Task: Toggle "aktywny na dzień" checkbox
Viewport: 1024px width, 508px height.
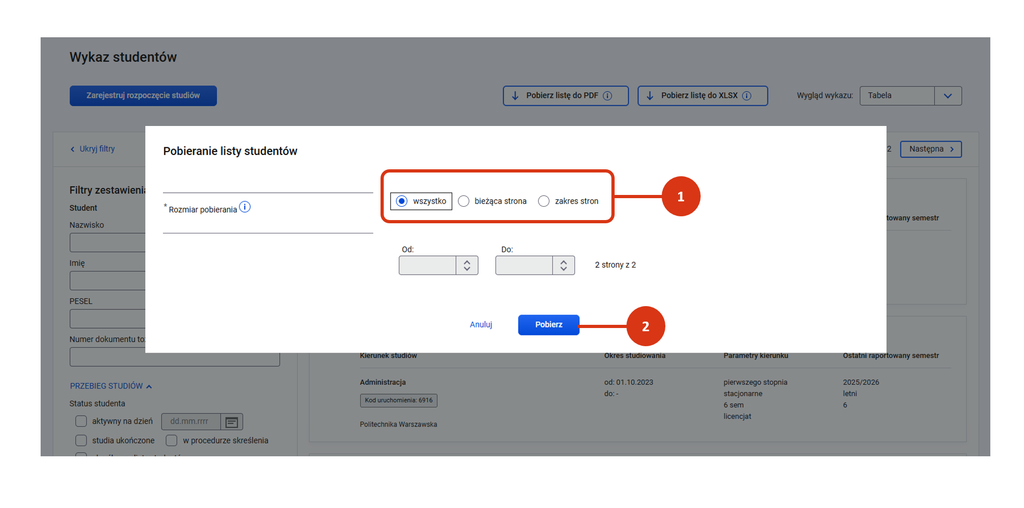Action: [x=81, y=421]
